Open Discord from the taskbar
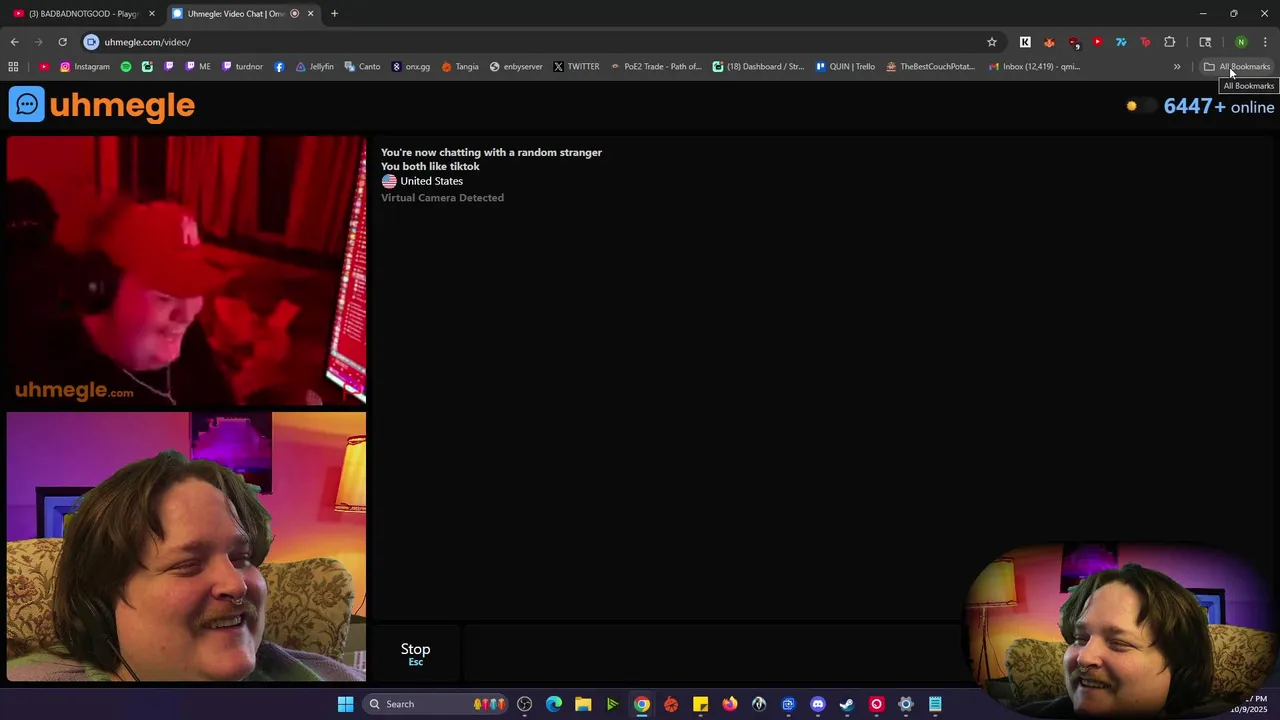The image size is (1280, 720). coord(818,704)
